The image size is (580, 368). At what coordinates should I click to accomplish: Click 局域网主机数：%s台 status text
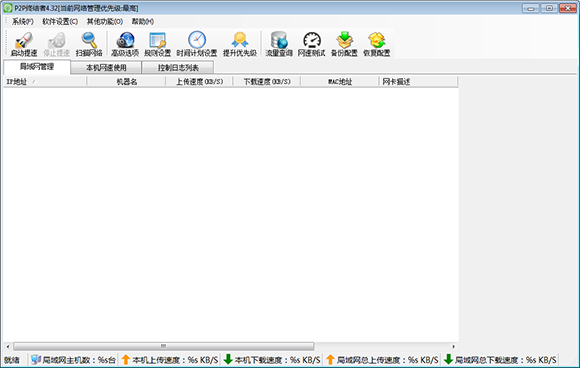click(79, 360)
